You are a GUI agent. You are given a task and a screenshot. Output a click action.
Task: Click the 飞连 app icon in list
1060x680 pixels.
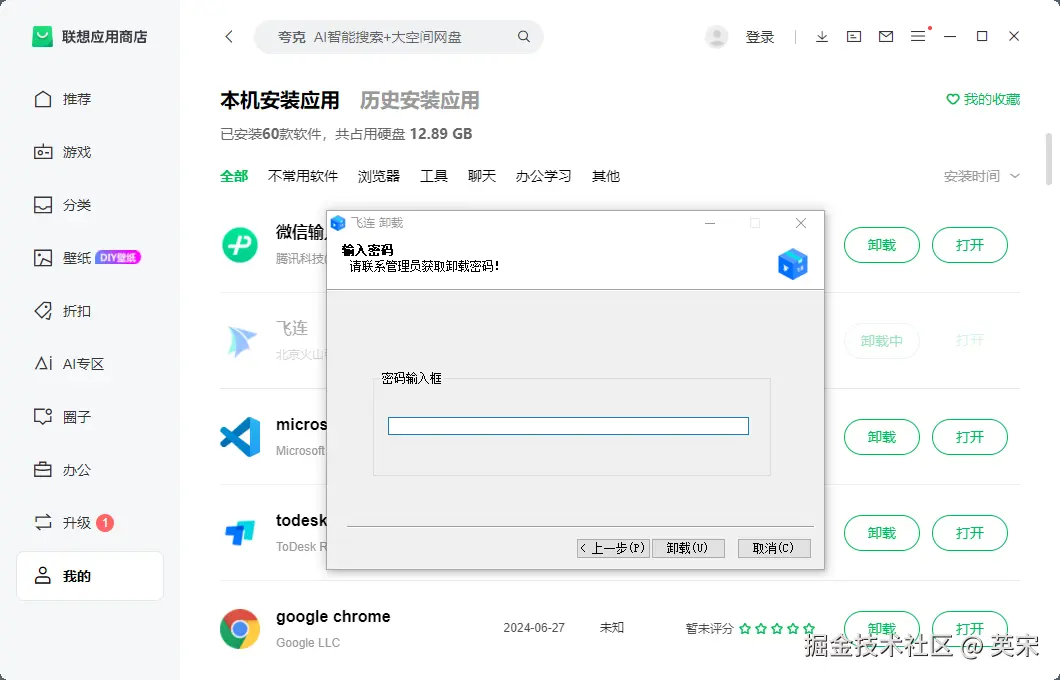(x=241, y=341)
